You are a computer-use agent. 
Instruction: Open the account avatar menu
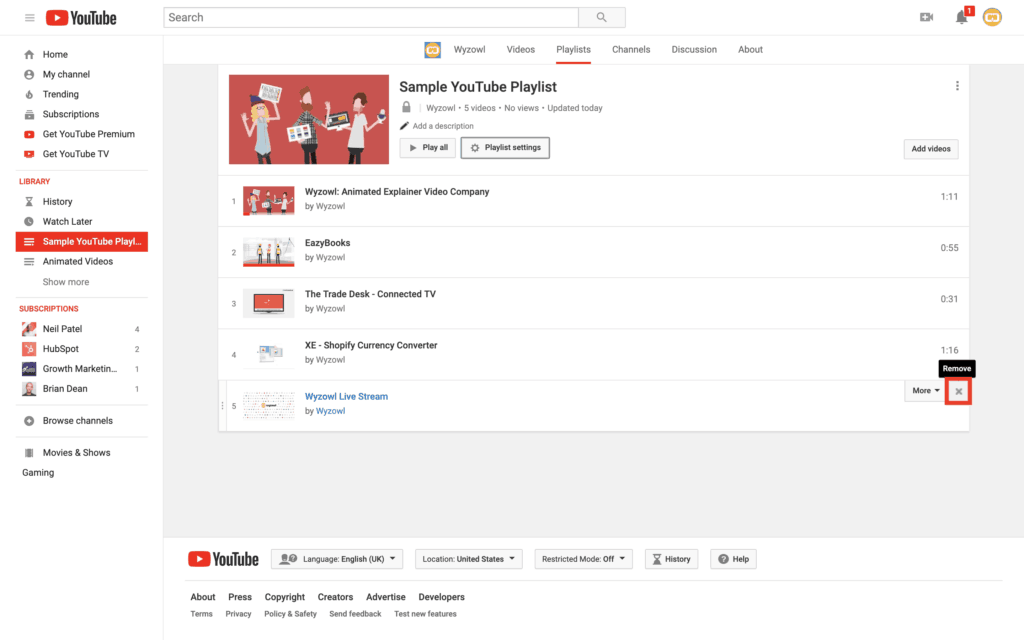click(992, 17)
